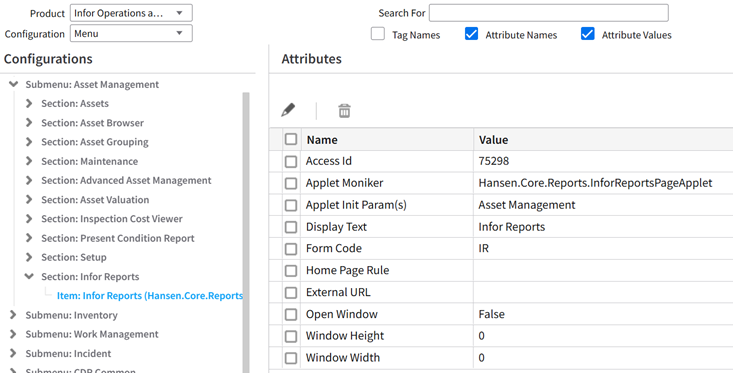Expand the Section: Asset Valuation node

[29, 200]
